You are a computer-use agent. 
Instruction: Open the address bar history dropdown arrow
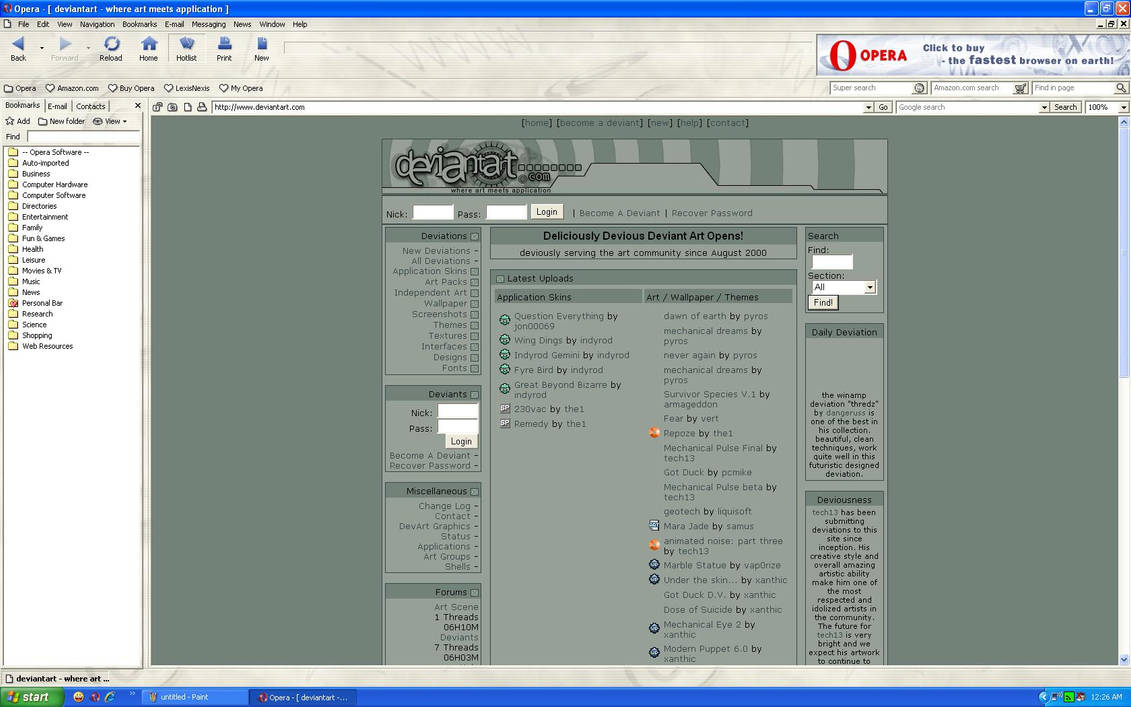pos(868,107)
